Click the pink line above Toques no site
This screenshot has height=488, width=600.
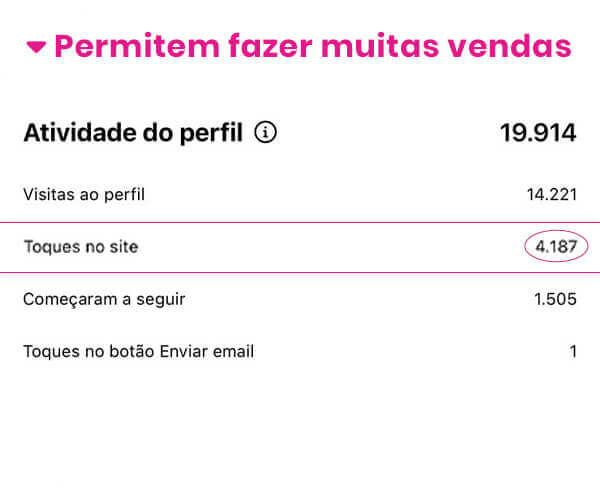[x=300, y=222]
